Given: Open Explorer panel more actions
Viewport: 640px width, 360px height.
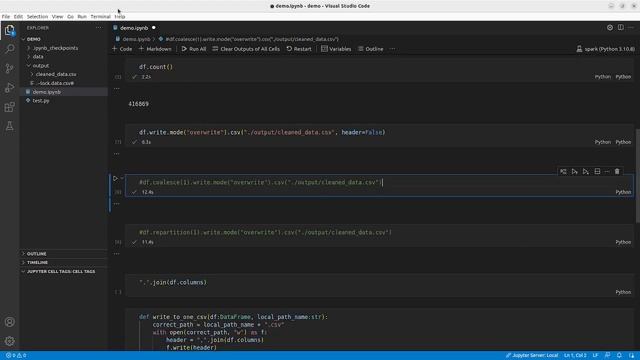Looking at the screenshot, I should (99, 28).
